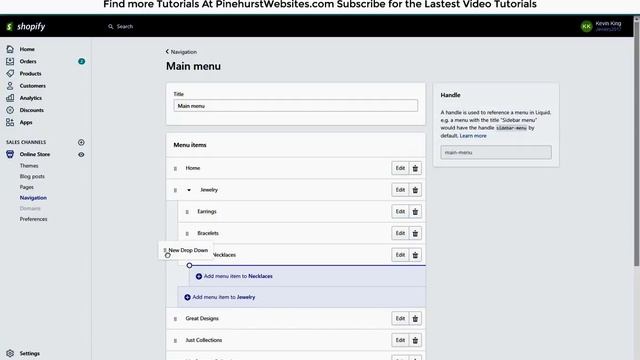Image resolution: width=640 pixels, height=360 pixels.
Task: Delete the Home menu item
Action: point(415,168)
